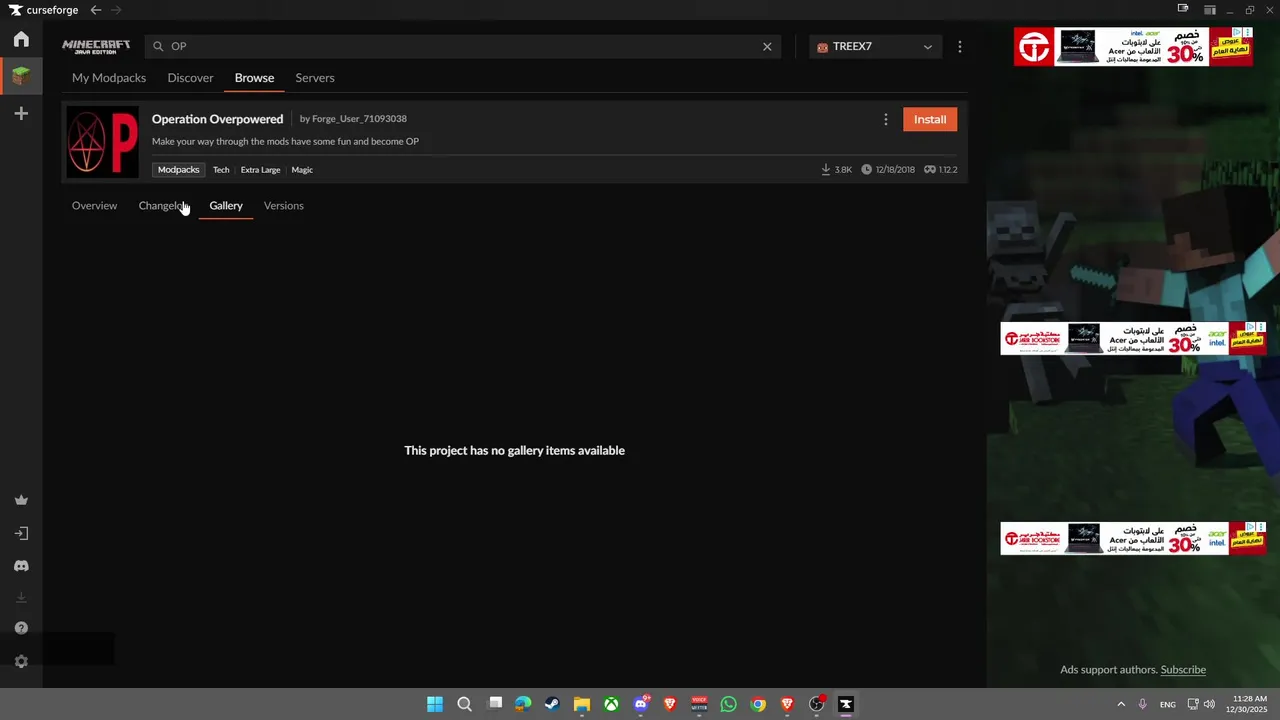
Task: Open WhatsApp from the taskbar
Action: coord(728,704)
